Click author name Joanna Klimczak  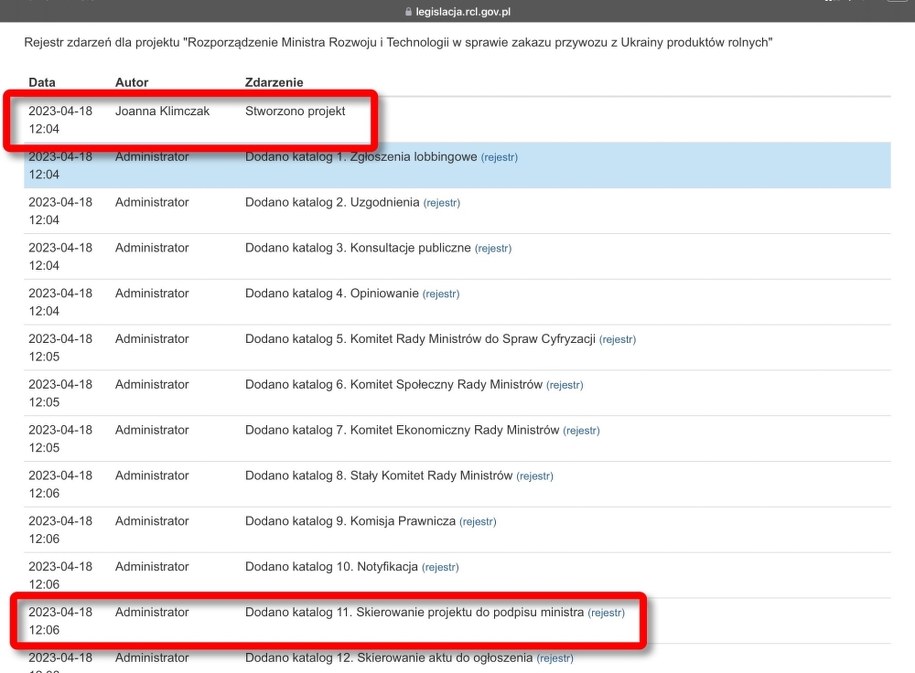pos(162,111)
